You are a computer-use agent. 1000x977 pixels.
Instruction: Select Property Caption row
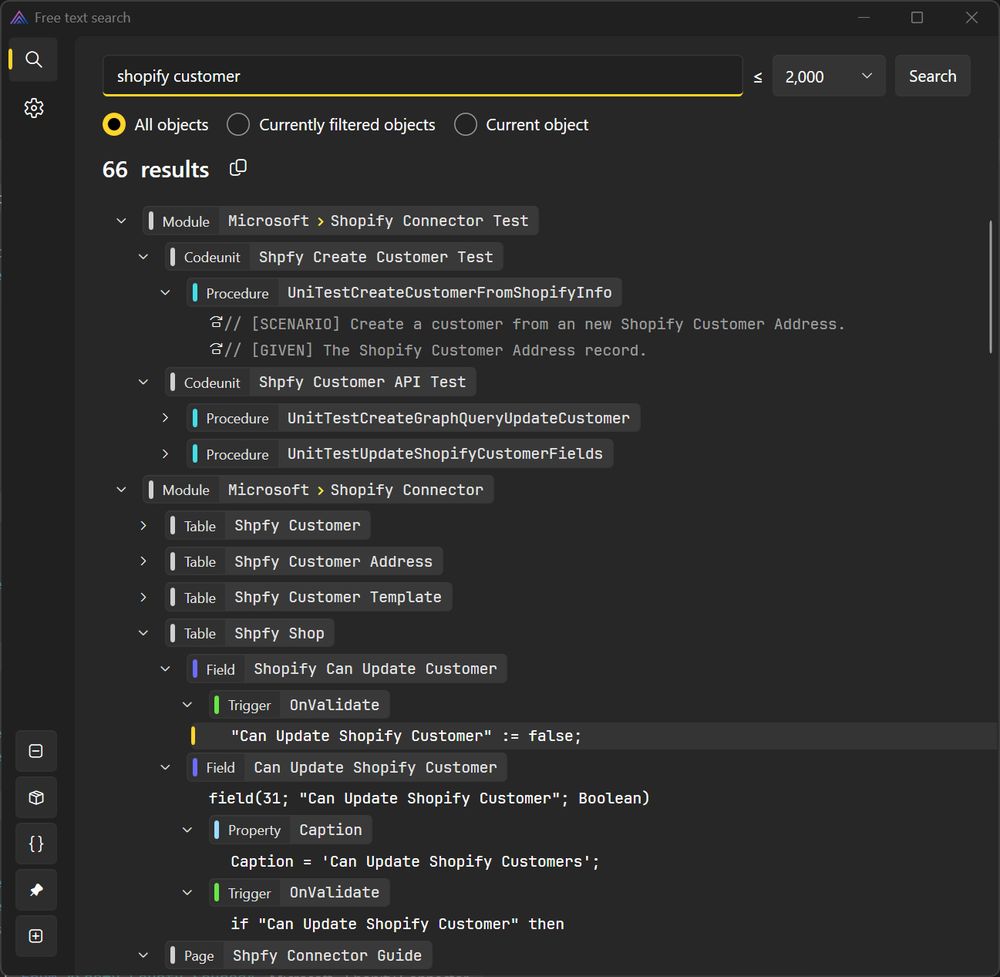click(290, 830)
